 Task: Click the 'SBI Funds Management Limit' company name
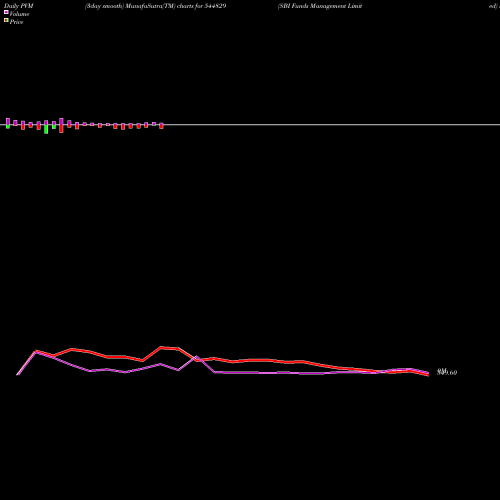[x=320, y=6]
